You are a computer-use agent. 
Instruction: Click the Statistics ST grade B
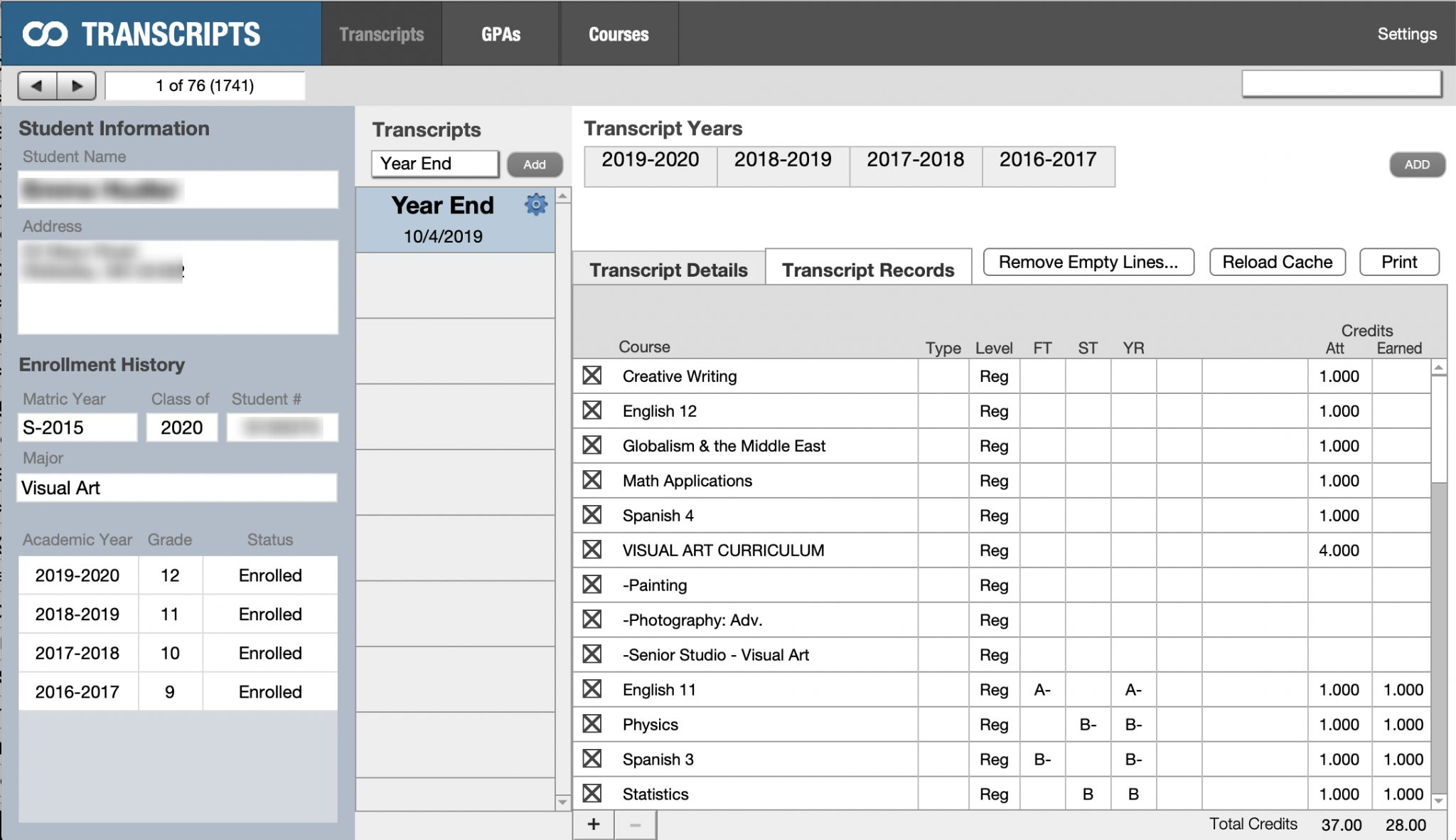[x=1088, y=794]
